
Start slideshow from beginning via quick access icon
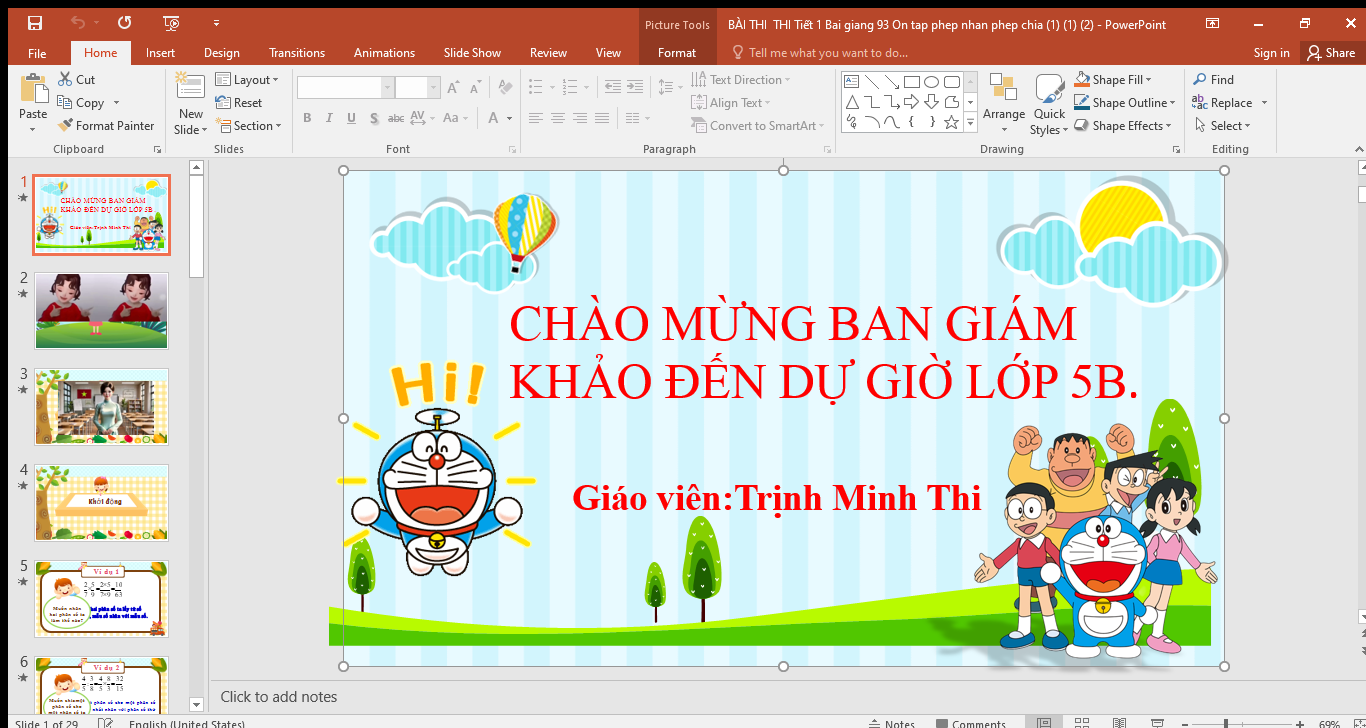pyautogui.click(x=171, y=23)
